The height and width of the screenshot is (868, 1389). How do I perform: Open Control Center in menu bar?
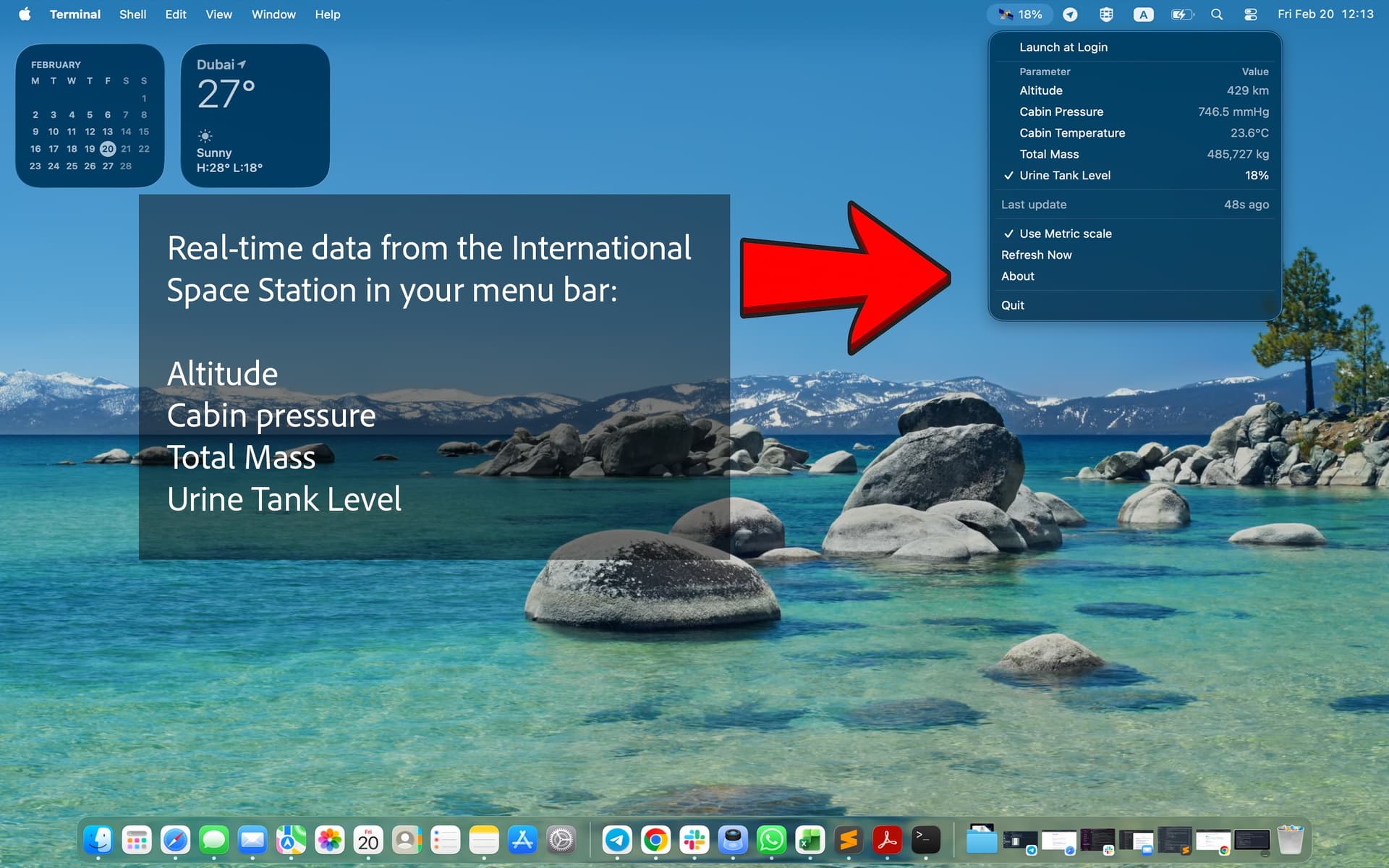coord(1251,14)
